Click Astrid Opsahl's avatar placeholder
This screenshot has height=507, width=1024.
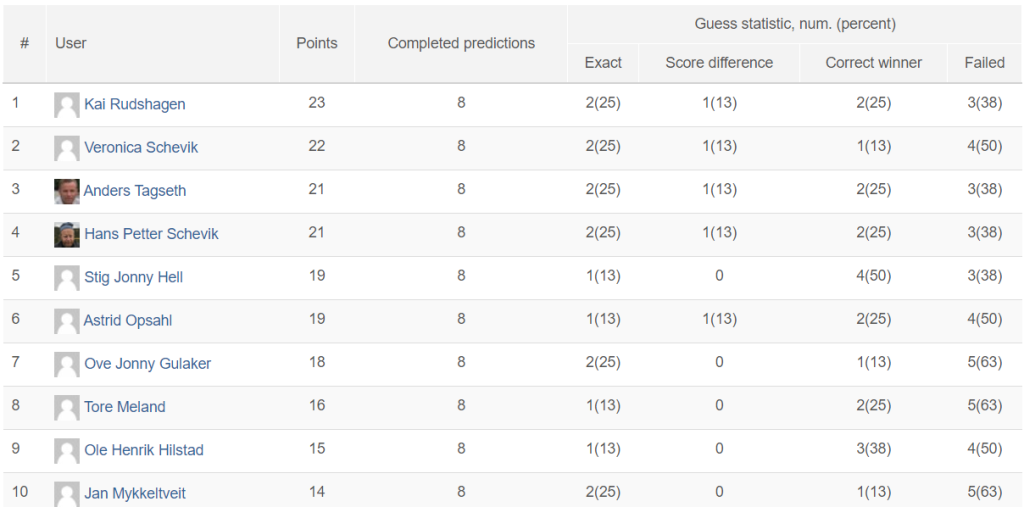67,321
